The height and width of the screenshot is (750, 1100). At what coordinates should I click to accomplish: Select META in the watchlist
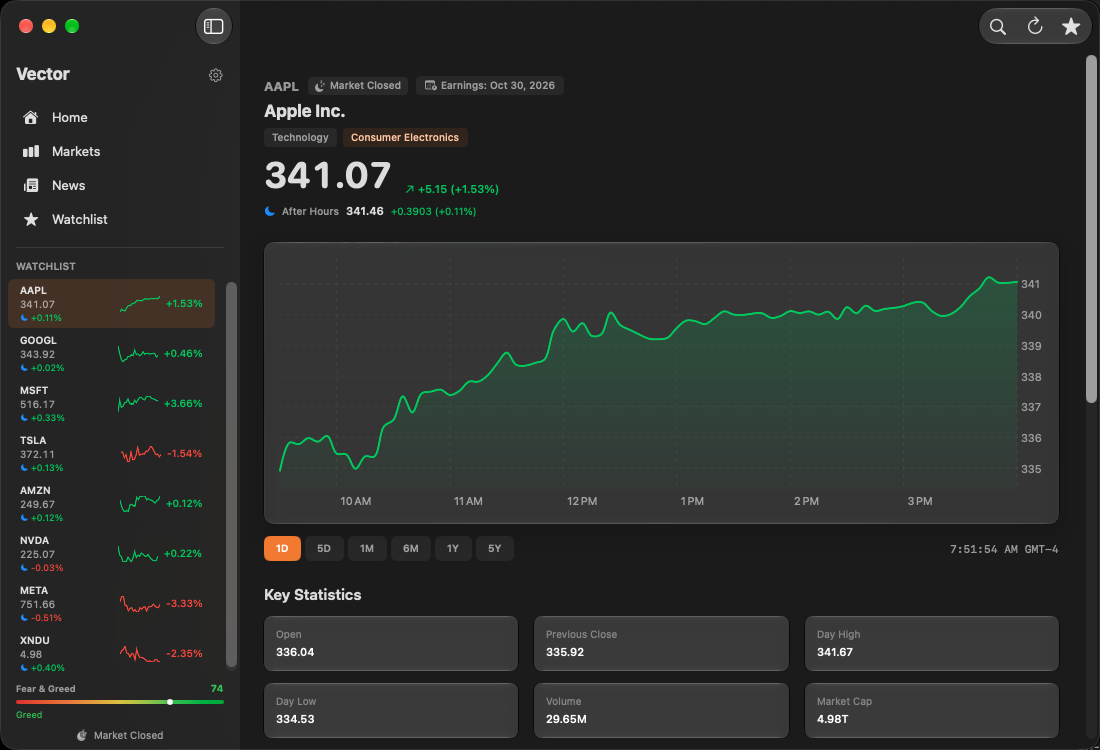(x=112, y=603)
